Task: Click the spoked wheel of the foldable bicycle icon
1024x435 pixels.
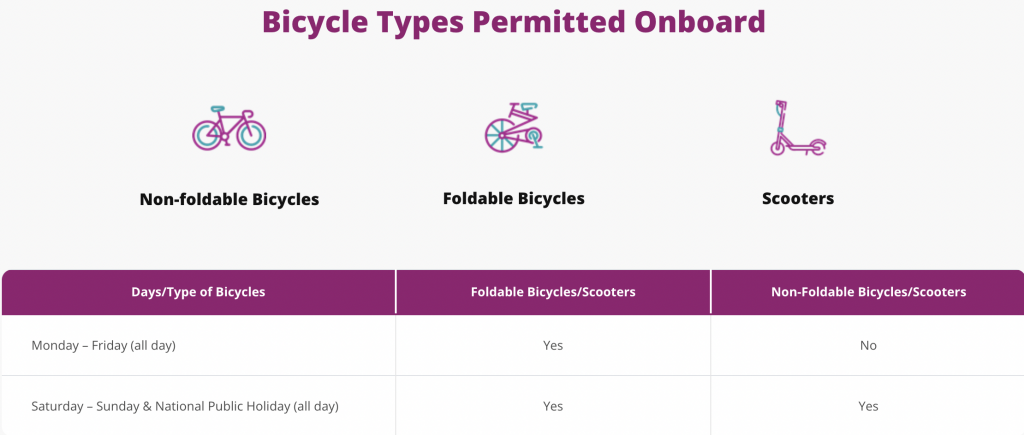Action: [x=500, y=136]
